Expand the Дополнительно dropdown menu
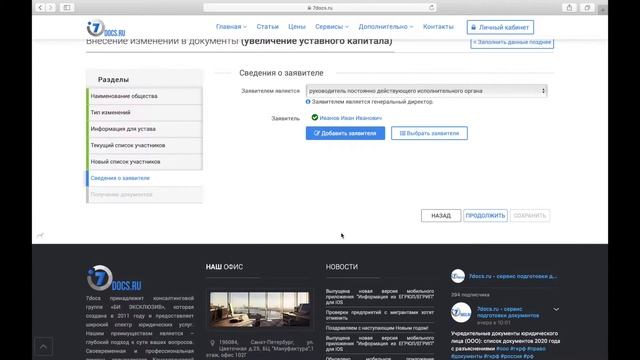Screen dimensions: 640x360 [x=386, y=27]
